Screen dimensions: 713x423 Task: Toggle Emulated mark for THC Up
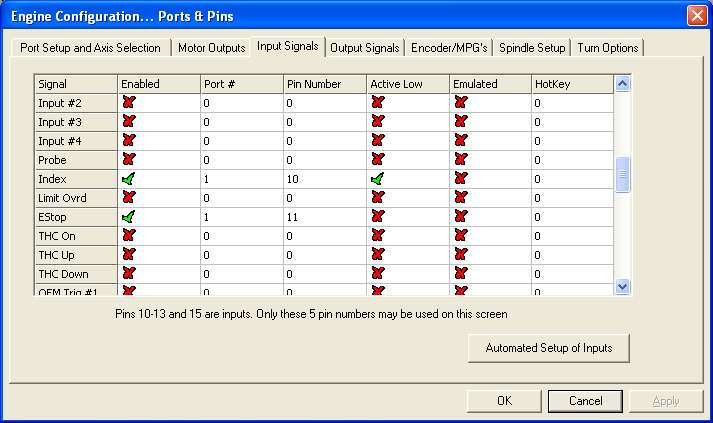tap(461, 255)
